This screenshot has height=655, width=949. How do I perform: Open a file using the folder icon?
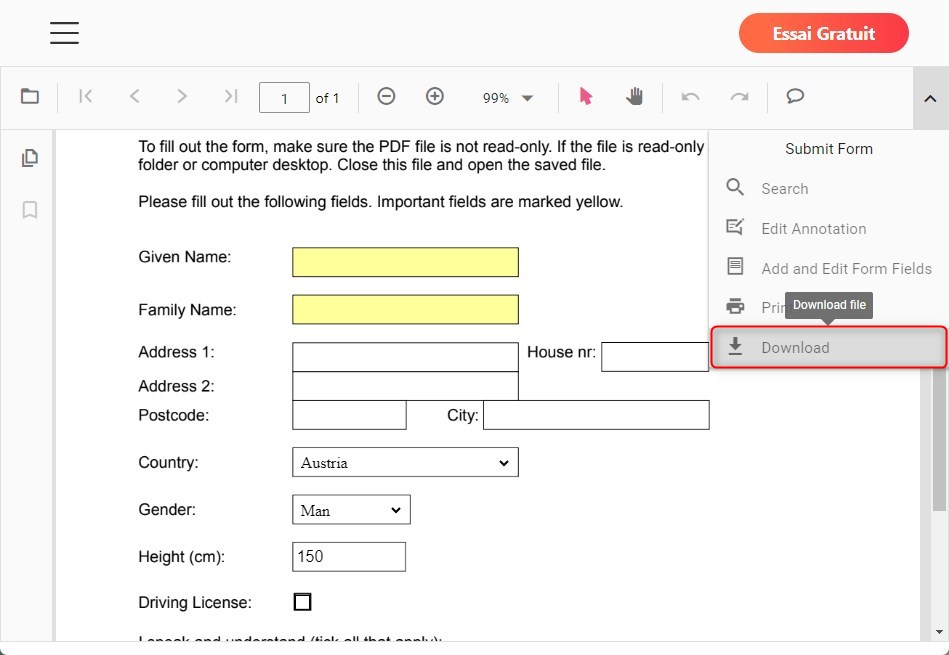[x=29, y=96]
